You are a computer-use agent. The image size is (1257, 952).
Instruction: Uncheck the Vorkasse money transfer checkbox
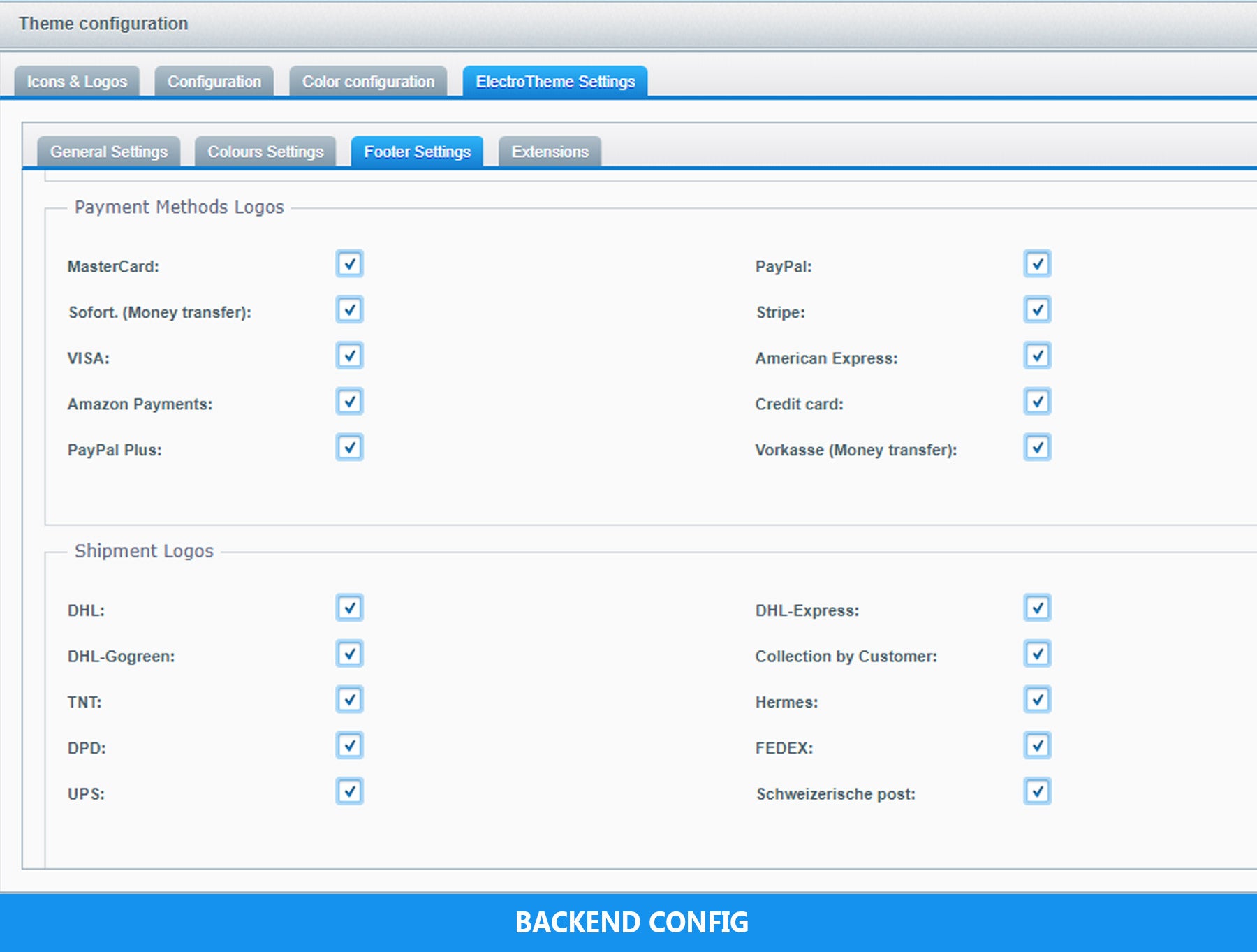tap(1037, 448)
